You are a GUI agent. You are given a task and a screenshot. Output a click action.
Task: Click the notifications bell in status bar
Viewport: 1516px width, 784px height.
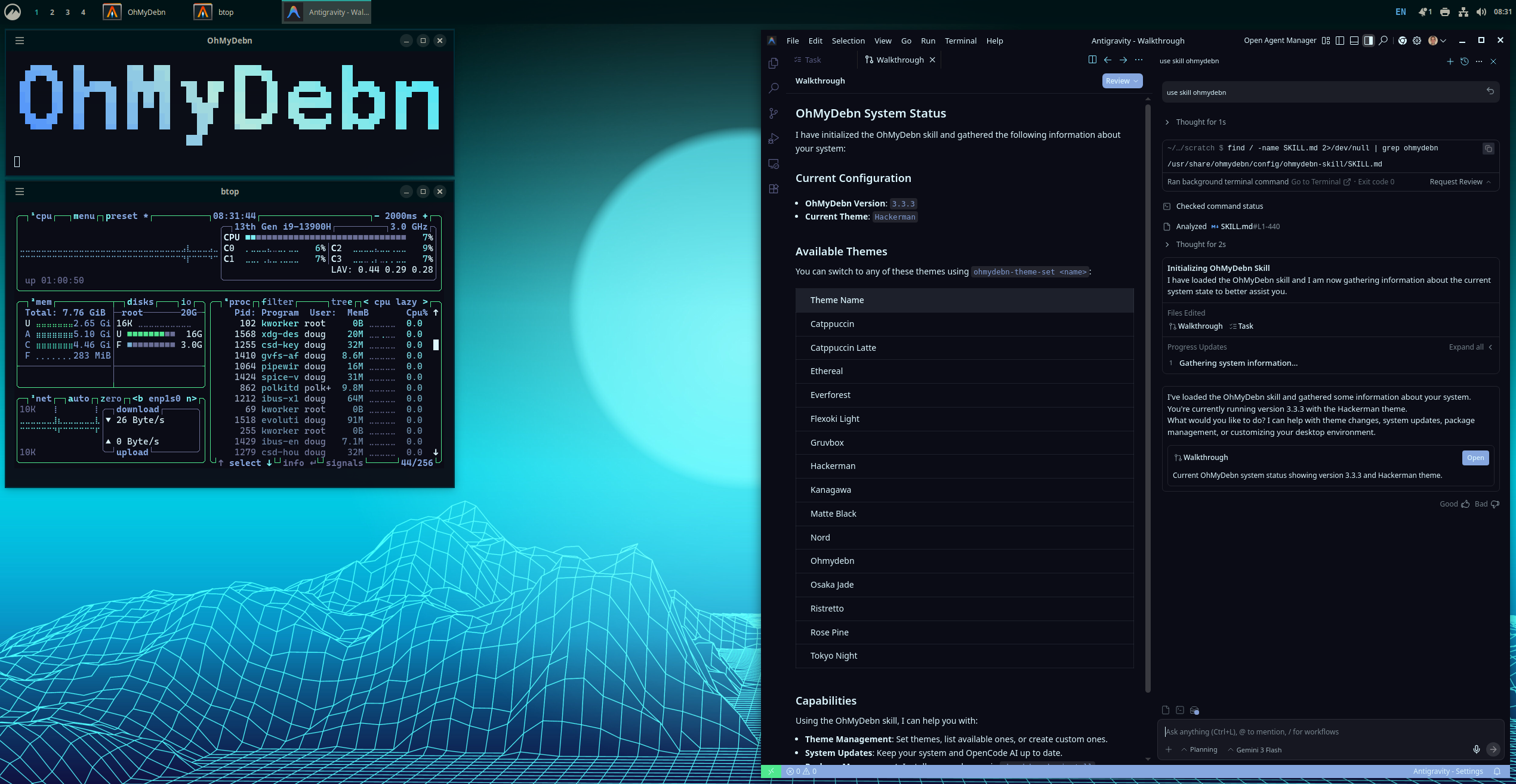coord(1497,771)
